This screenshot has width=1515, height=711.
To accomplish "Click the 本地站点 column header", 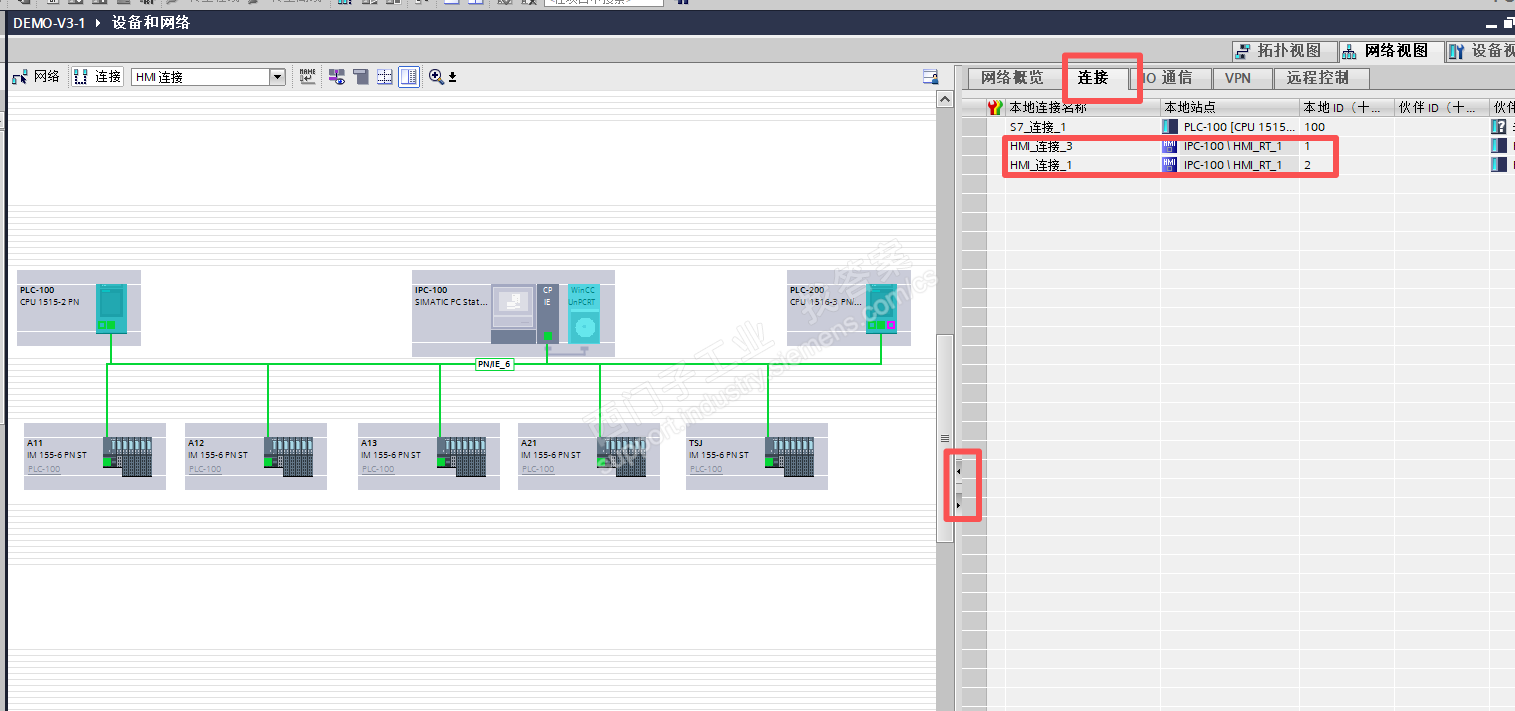I will coord(1229,107).
